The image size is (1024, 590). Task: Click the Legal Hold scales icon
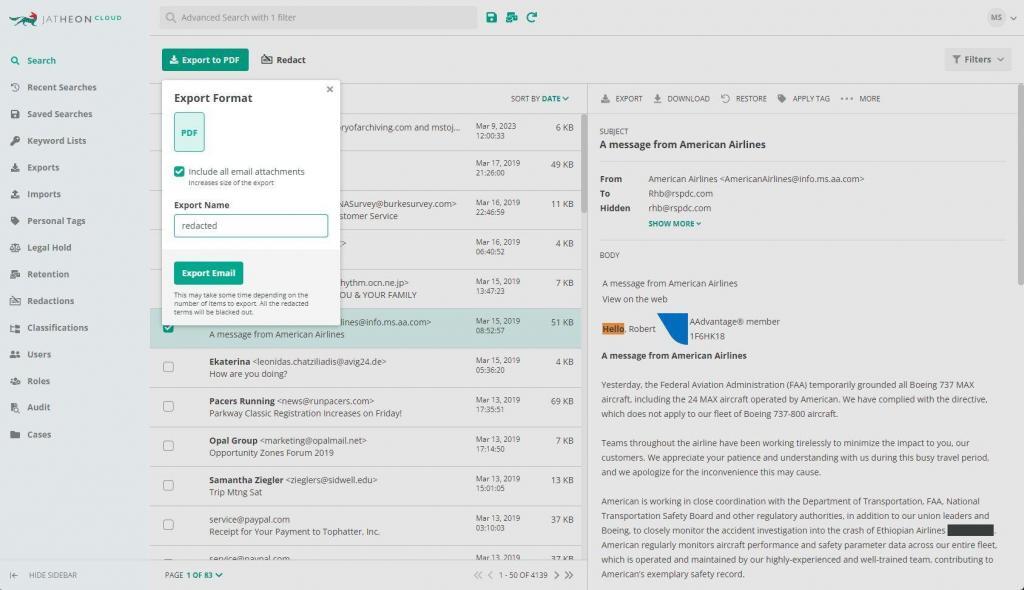click(x=15, y=248)
